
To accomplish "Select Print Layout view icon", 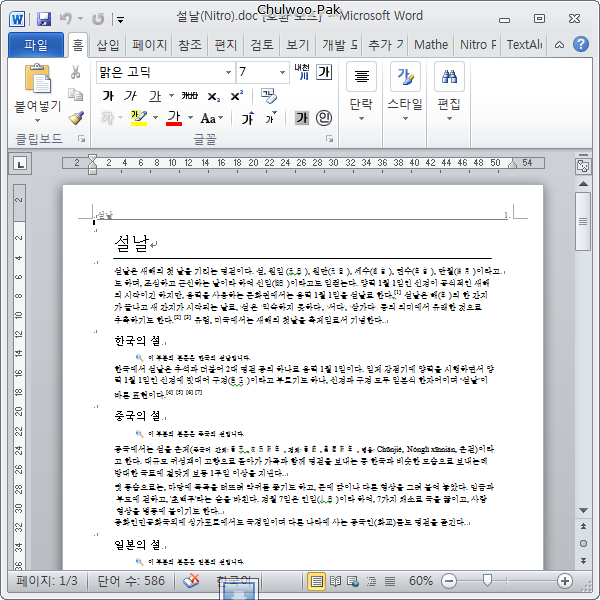I will [x=316, y=581].
